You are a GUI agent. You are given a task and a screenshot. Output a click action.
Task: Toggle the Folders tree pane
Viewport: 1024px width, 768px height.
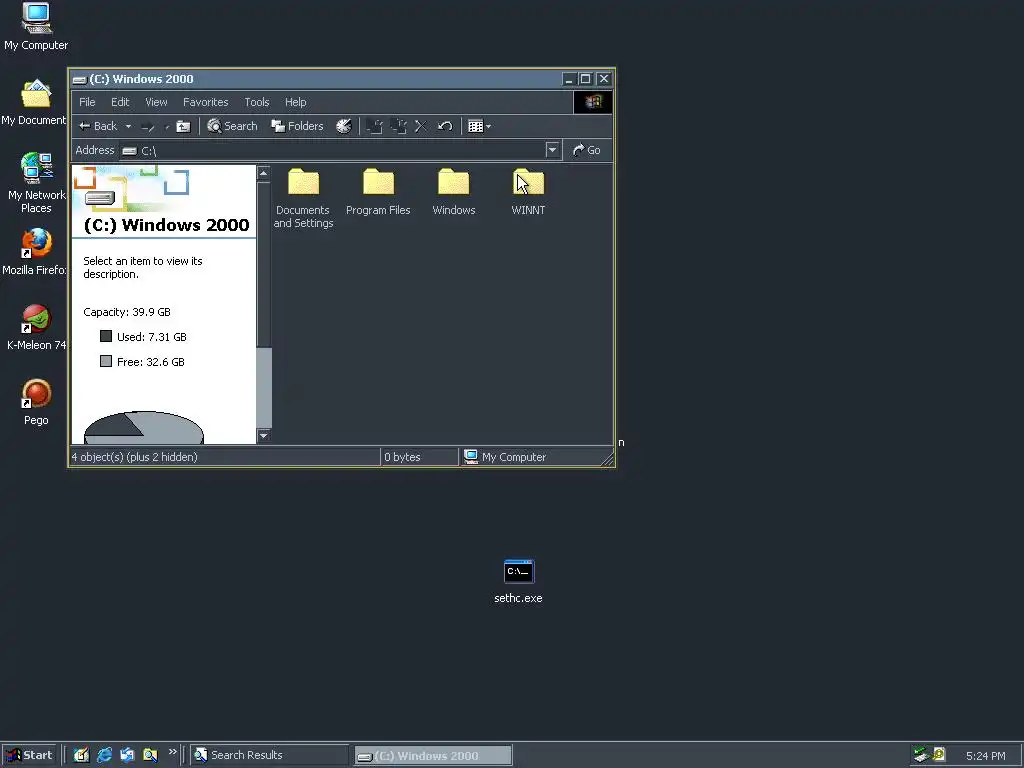297,126
